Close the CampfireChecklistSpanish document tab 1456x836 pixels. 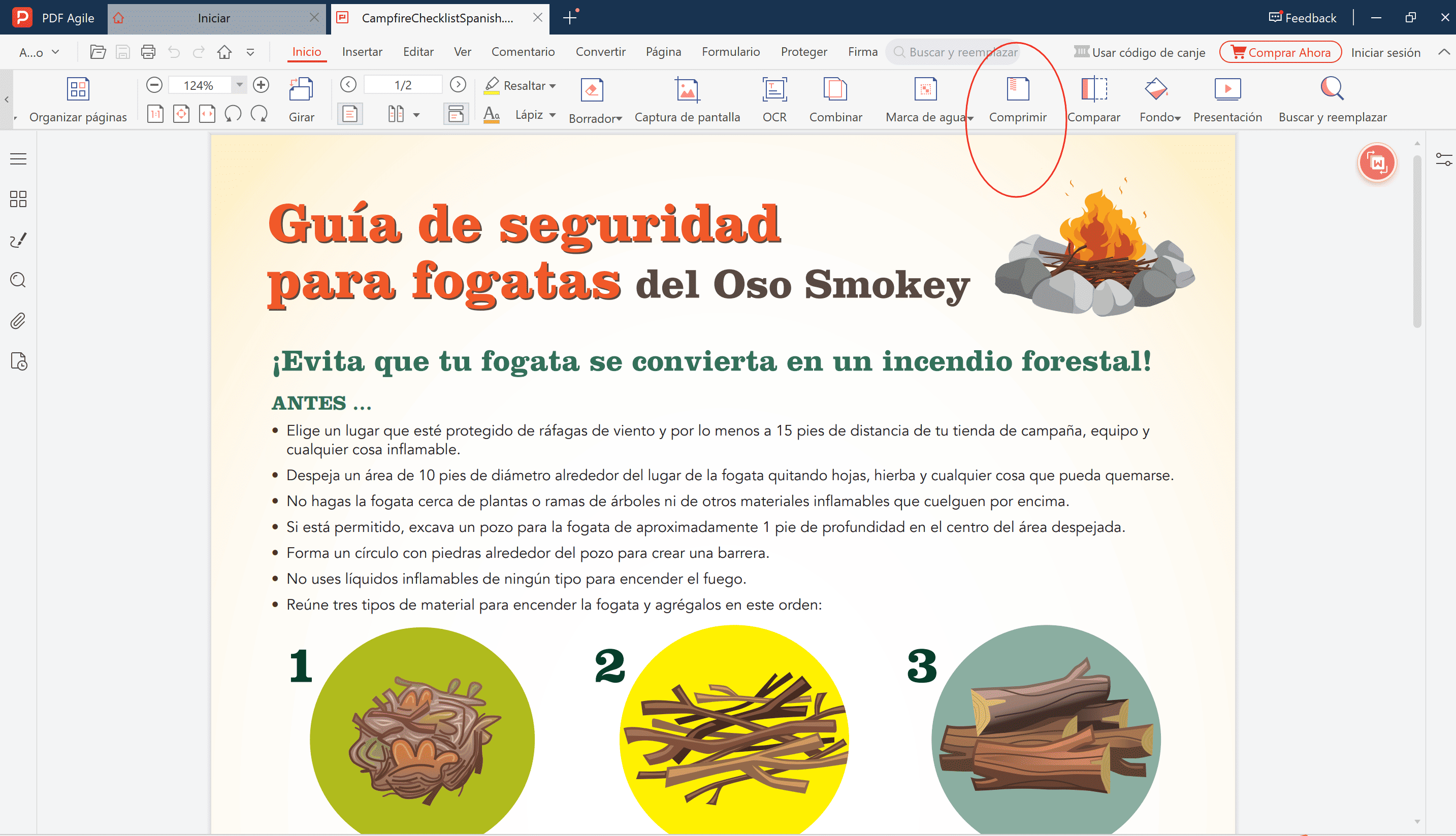[538, 18]
